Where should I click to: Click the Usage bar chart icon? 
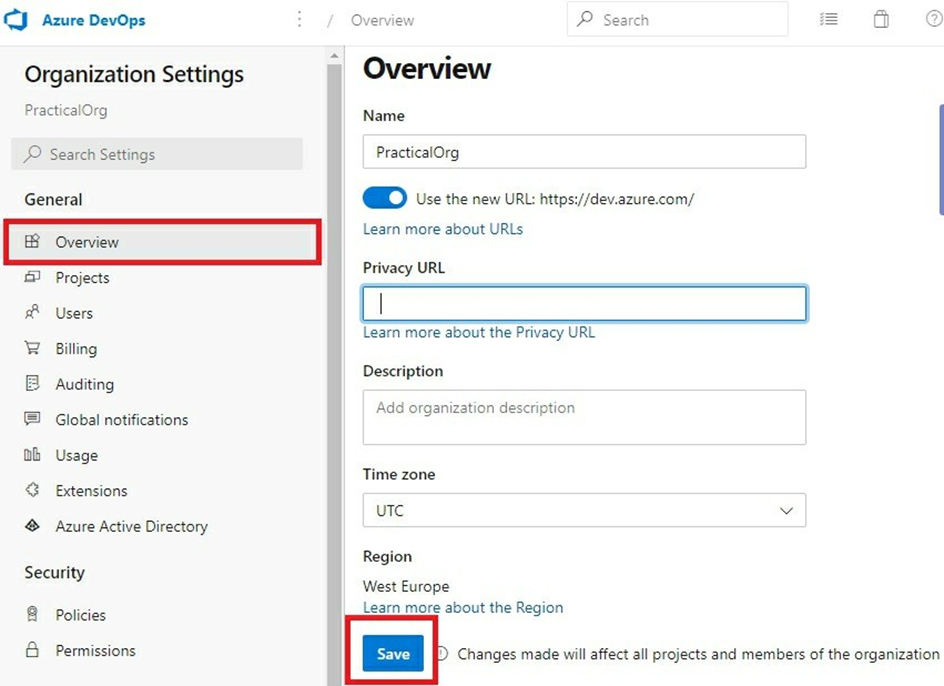coord(32,454)
